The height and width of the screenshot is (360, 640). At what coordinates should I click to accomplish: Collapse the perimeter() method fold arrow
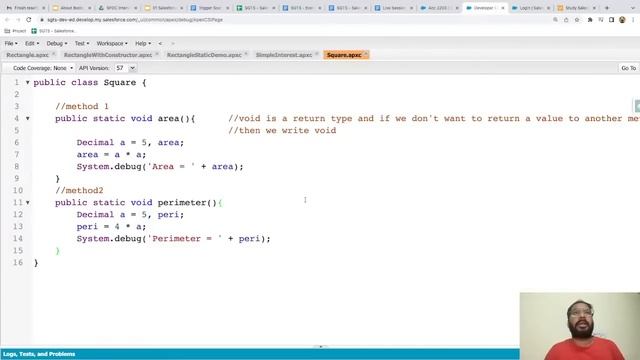[28, 202]
